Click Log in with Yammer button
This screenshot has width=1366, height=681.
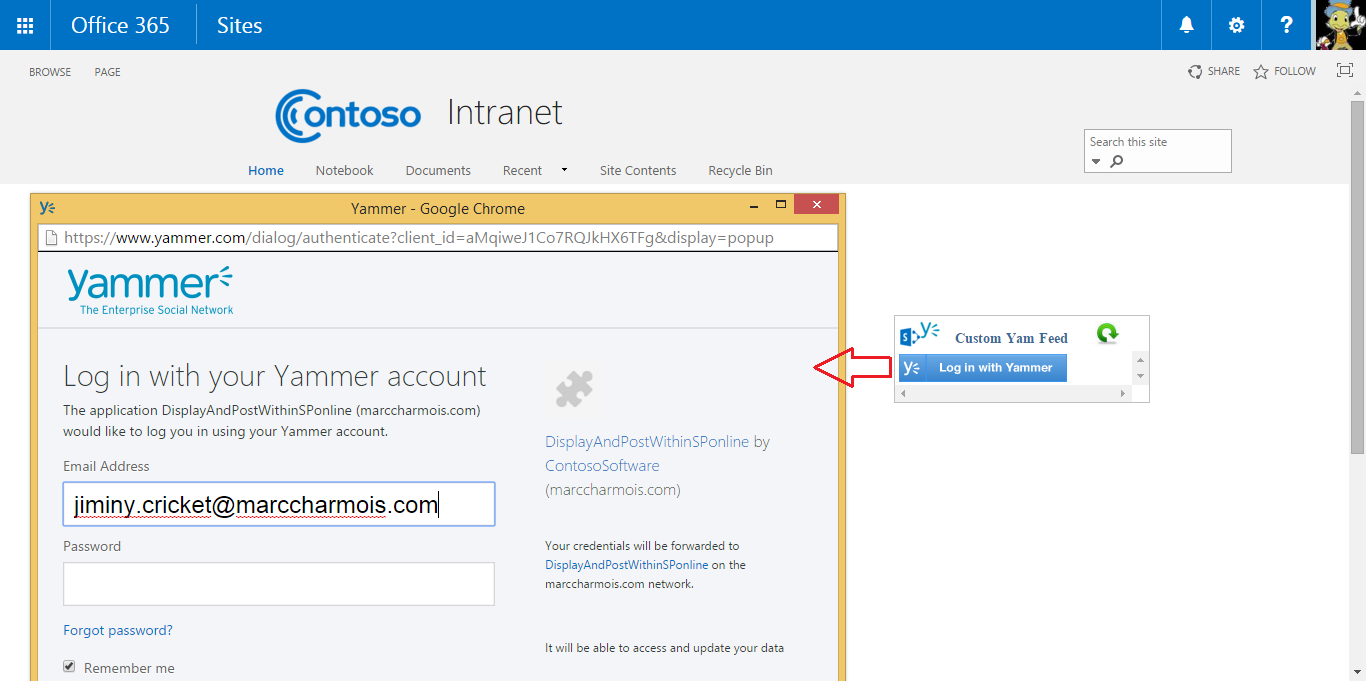pyautogui.click(x=983, y=368)
